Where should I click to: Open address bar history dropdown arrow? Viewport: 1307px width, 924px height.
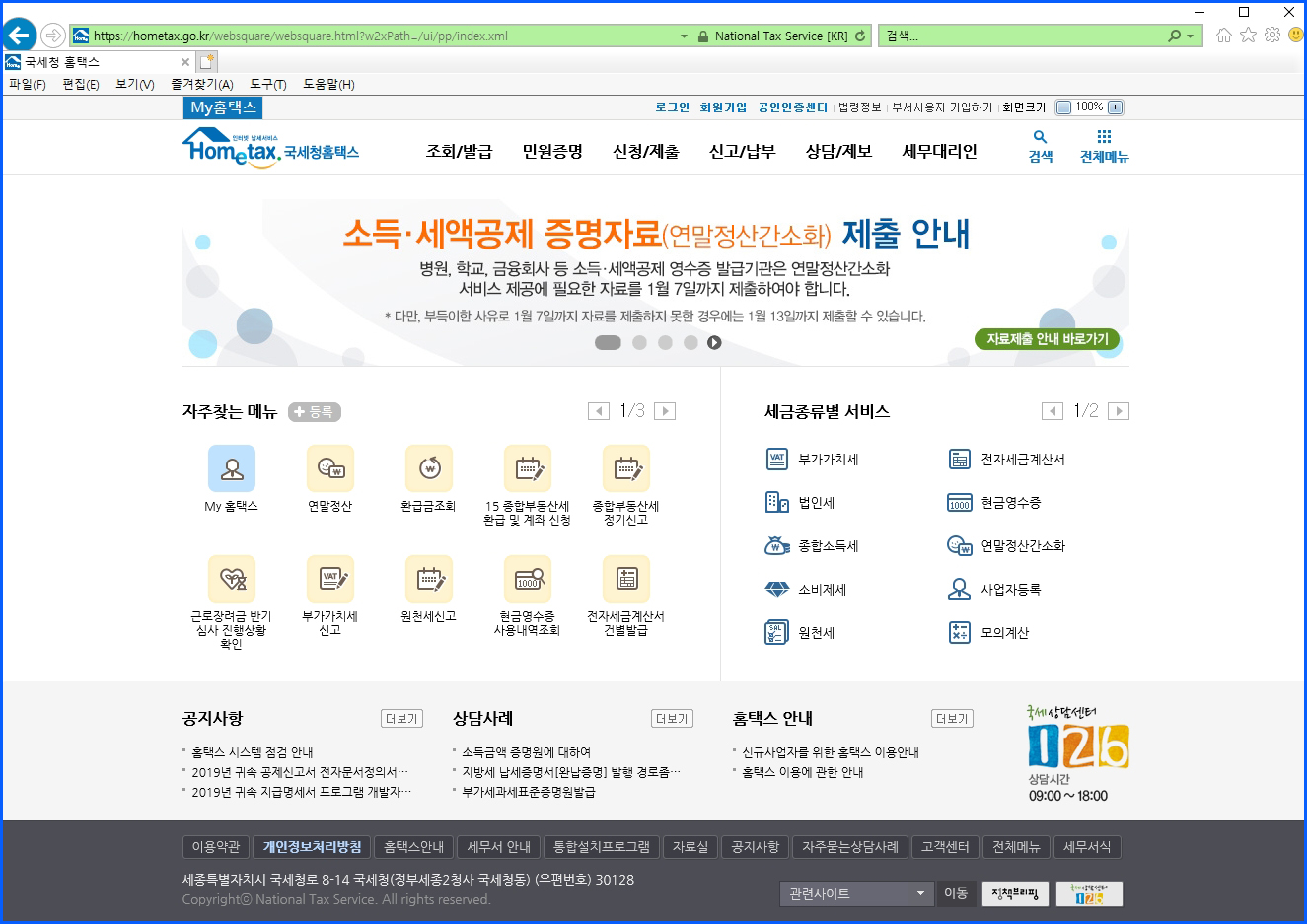(x=684, y=36)
